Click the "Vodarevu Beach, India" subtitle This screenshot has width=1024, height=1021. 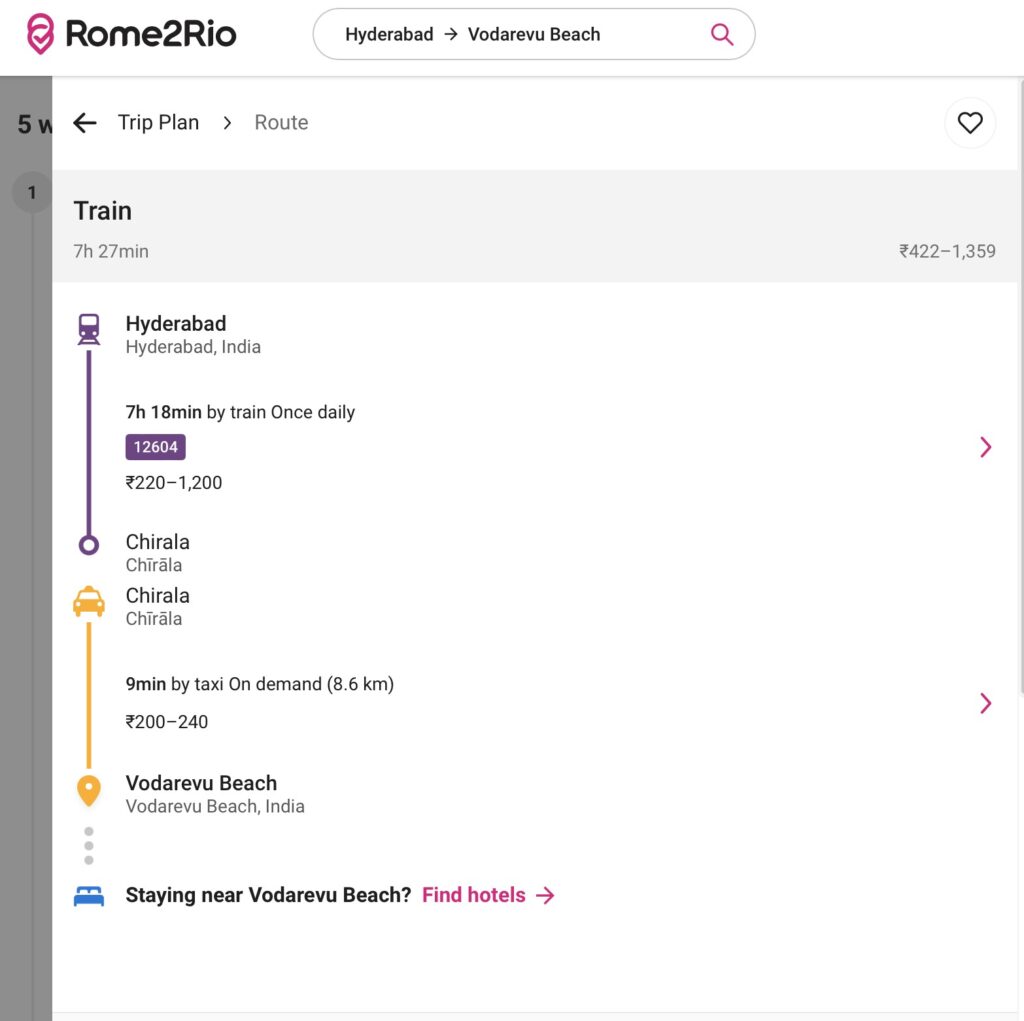(215, 807)
